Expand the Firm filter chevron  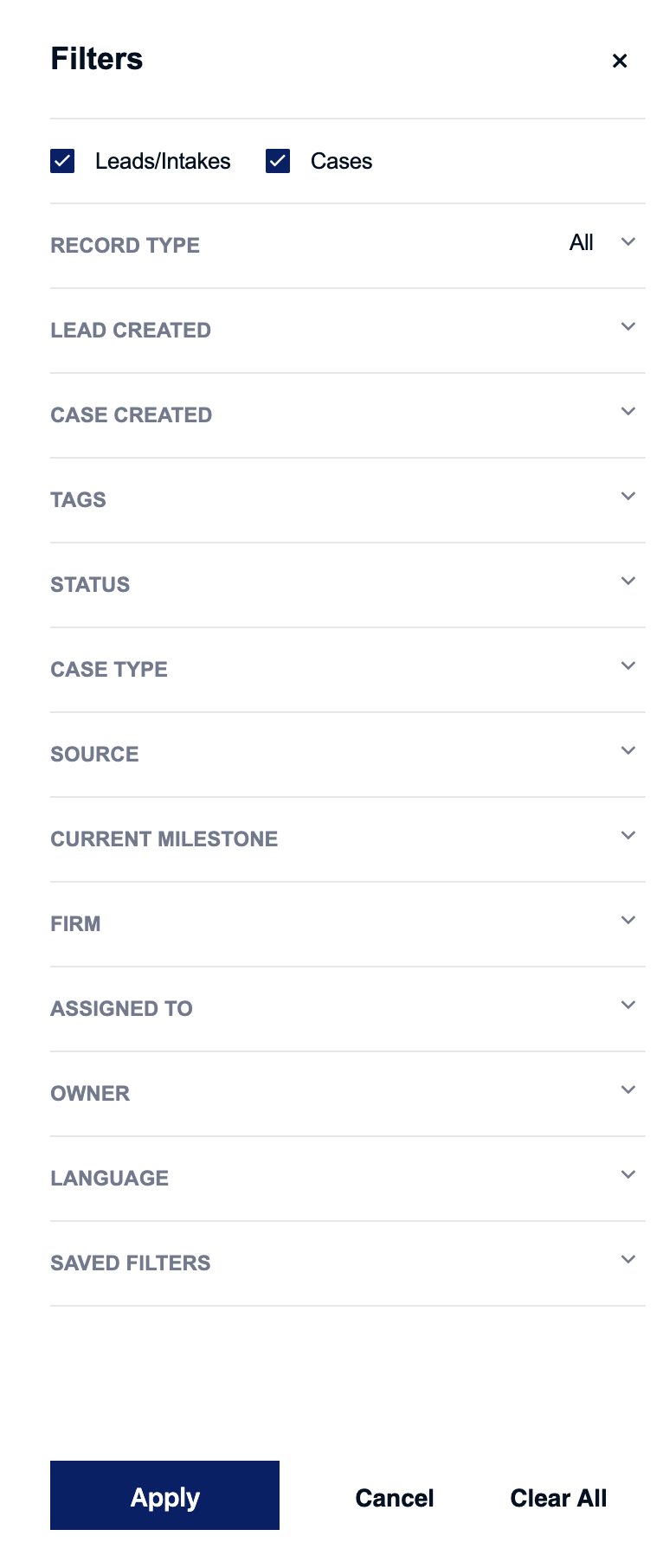[x=628, y=920]
